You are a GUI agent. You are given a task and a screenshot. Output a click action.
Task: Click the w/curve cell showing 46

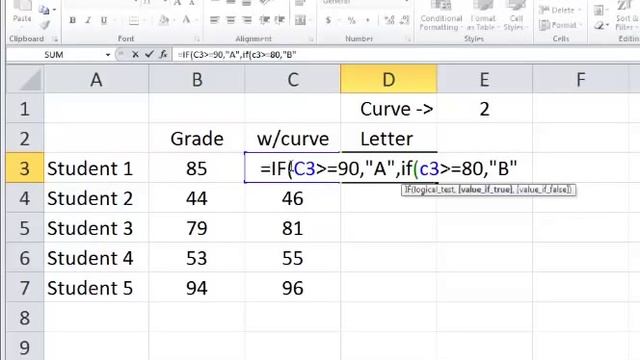(292, 198)
